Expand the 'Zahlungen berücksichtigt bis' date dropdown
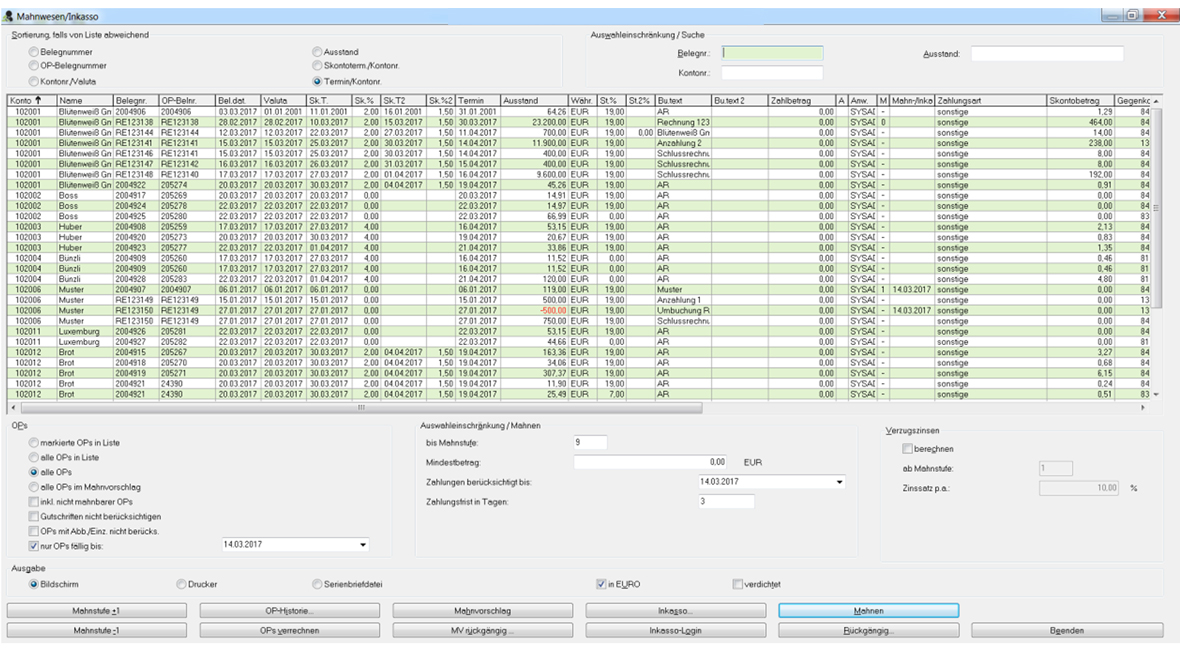Viewport: 1180px width, 650px height. tap(839, 482)
